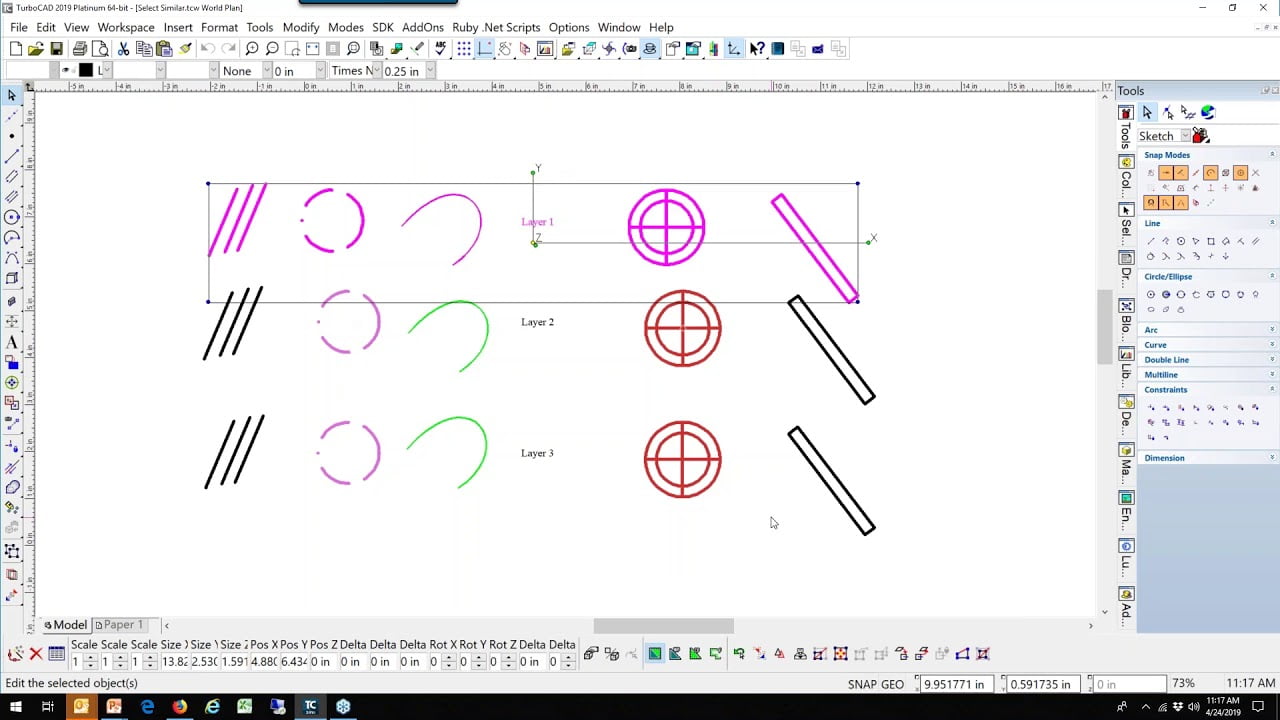The width and height of the screenshot is (1280, 720).
Task: Pick the Select arrow tool in the left toolbar
Action: [x=12, y=95]
